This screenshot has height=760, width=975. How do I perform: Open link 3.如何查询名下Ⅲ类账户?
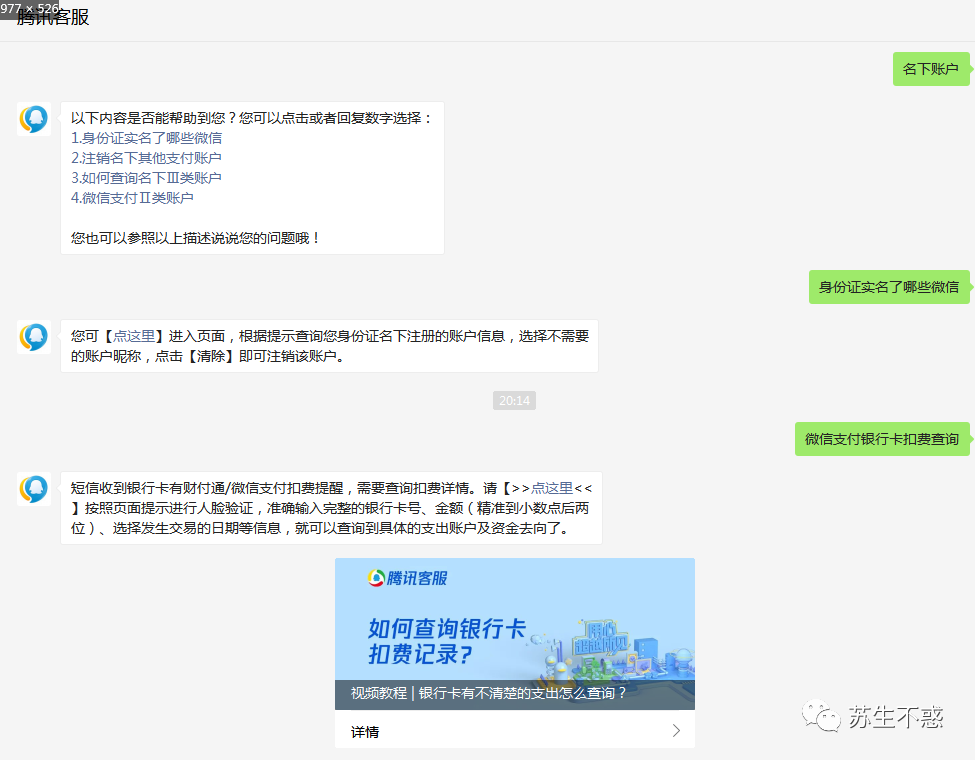[x=146, y=178]
